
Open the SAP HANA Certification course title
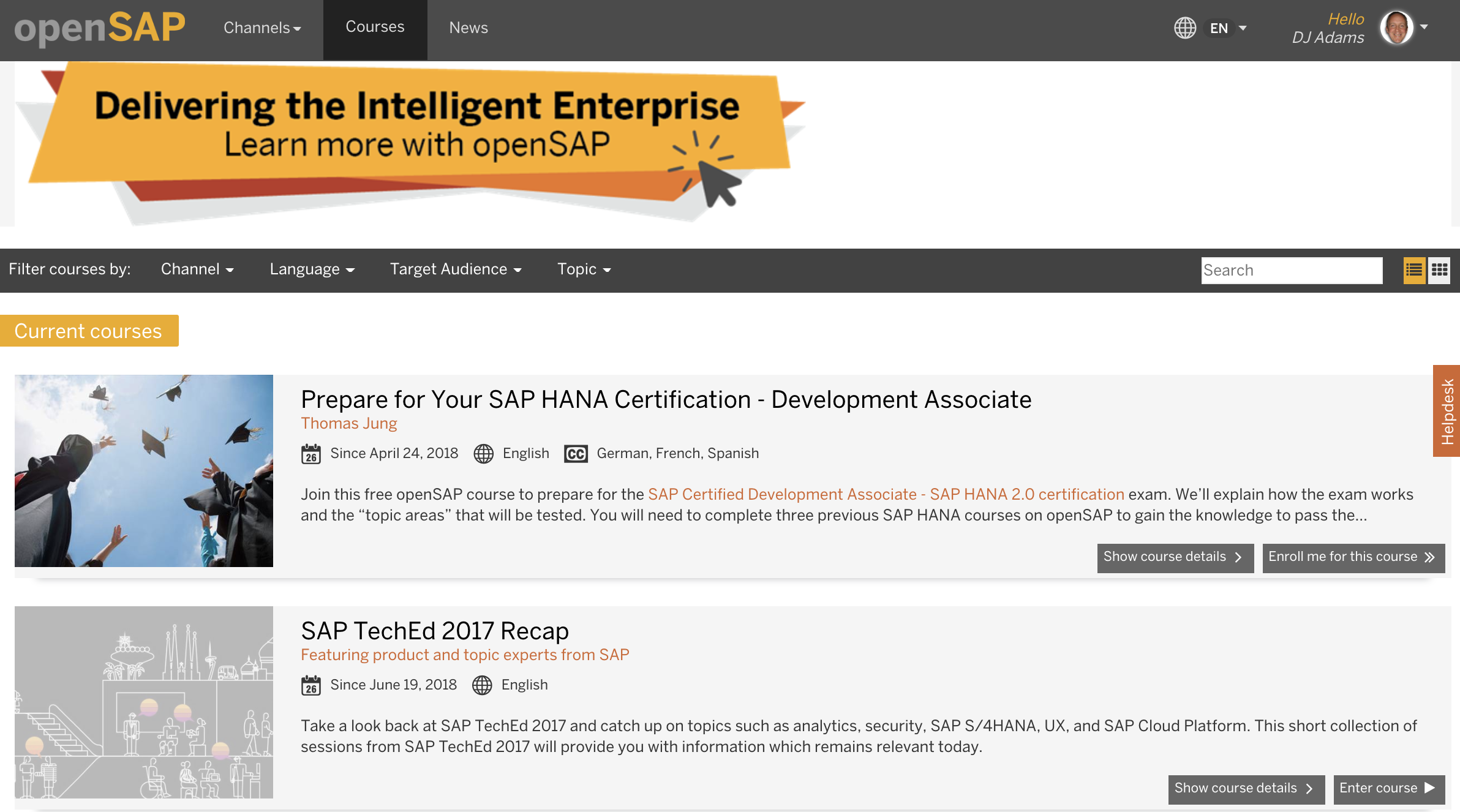666,400
